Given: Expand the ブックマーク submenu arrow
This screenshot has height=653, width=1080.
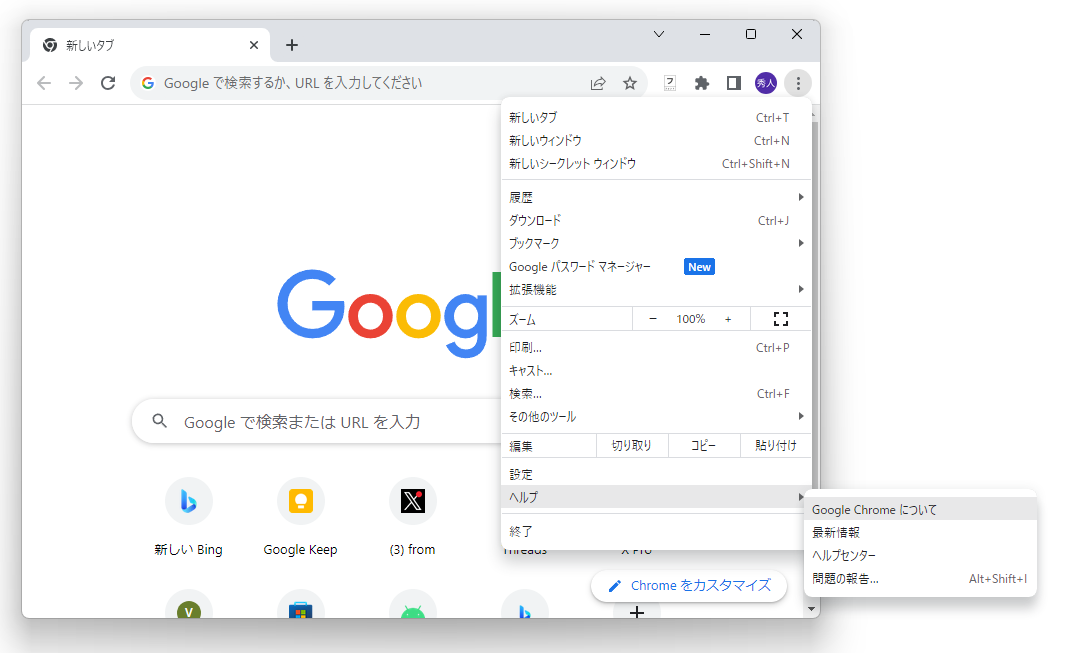Looking at the screenshot, I should coord(800,243).
